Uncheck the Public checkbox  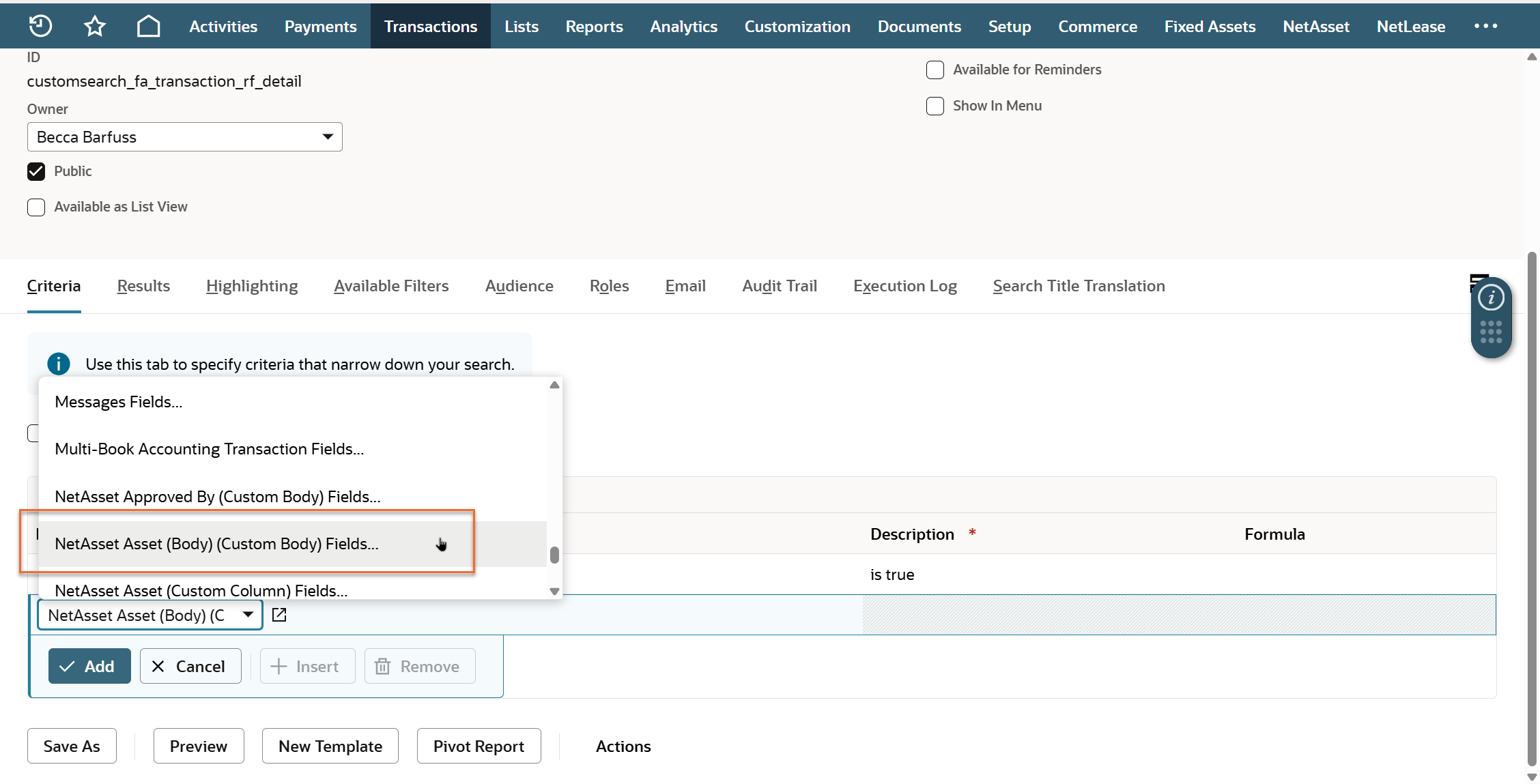36,171
